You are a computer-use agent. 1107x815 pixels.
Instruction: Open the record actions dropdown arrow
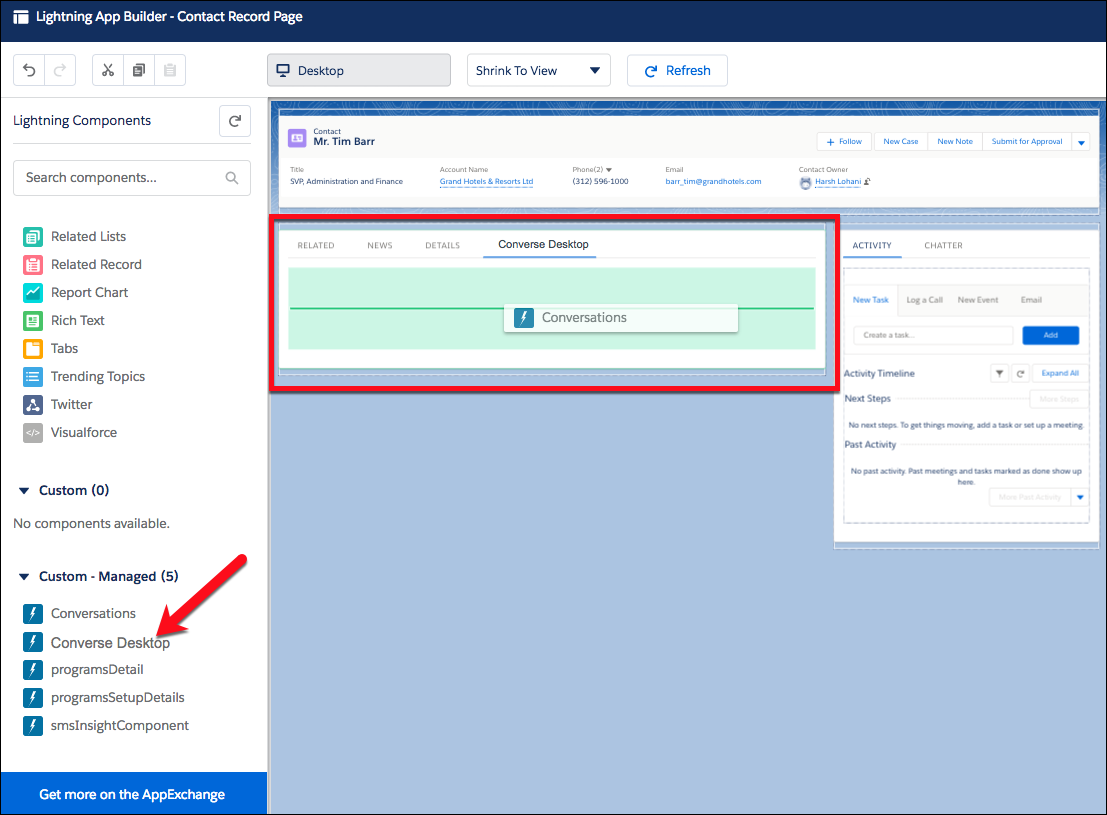[x=1081, y=142]
